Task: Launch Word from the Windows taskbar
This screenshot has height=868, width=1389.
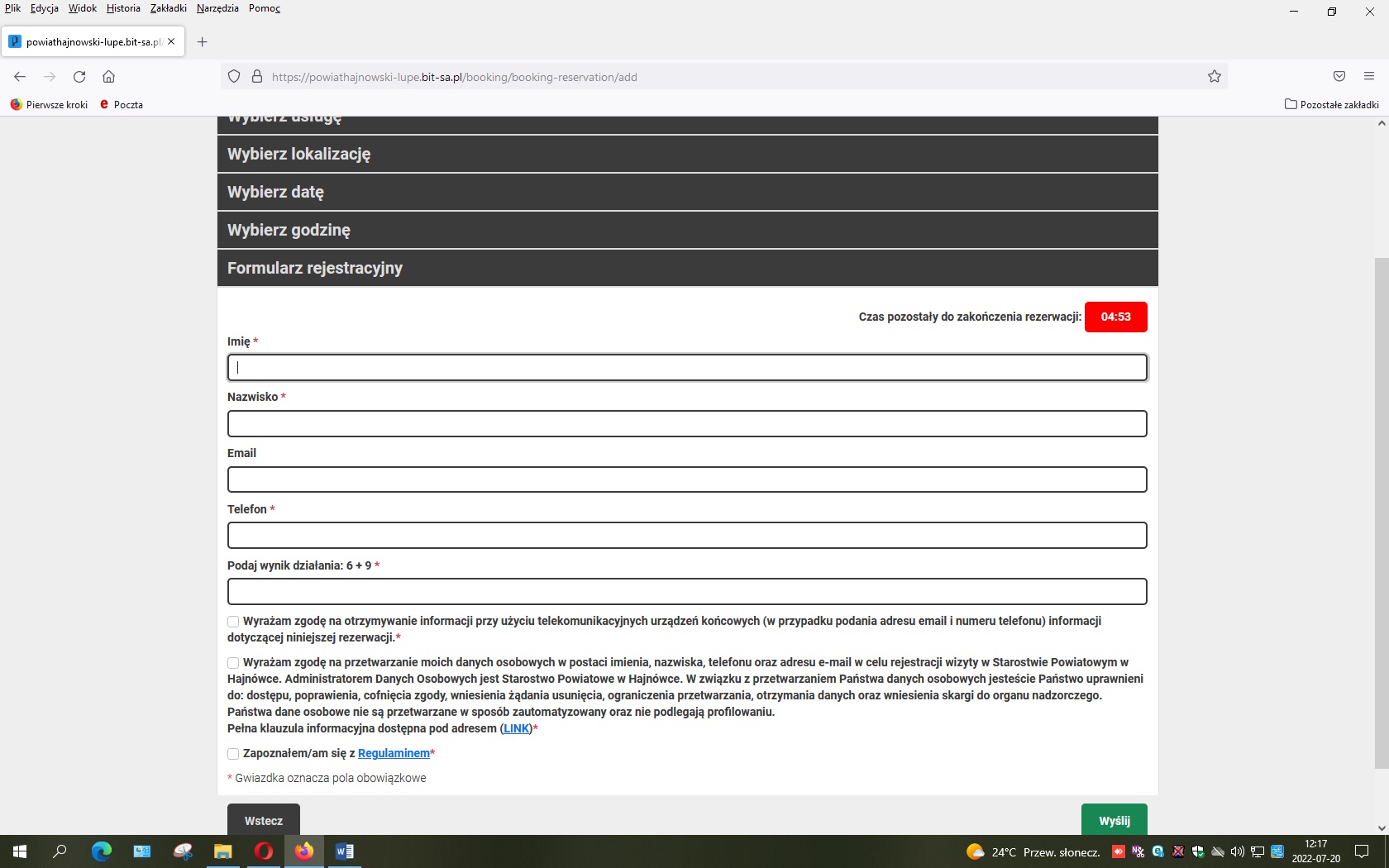Action: [x=344, y=851]
